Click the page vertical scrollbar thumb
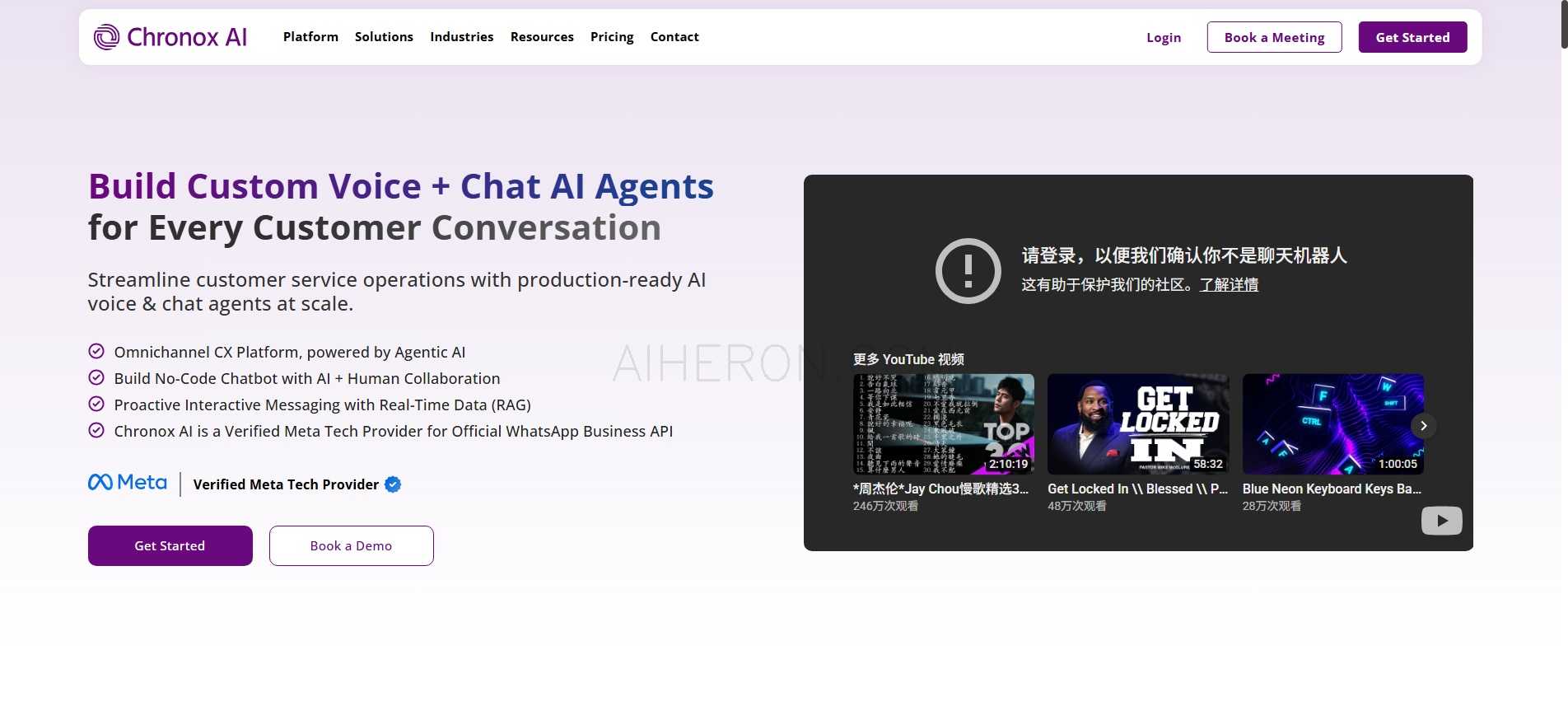Image resolution: width=1568 pixels, height=725 pixels. click(1564, 25)
